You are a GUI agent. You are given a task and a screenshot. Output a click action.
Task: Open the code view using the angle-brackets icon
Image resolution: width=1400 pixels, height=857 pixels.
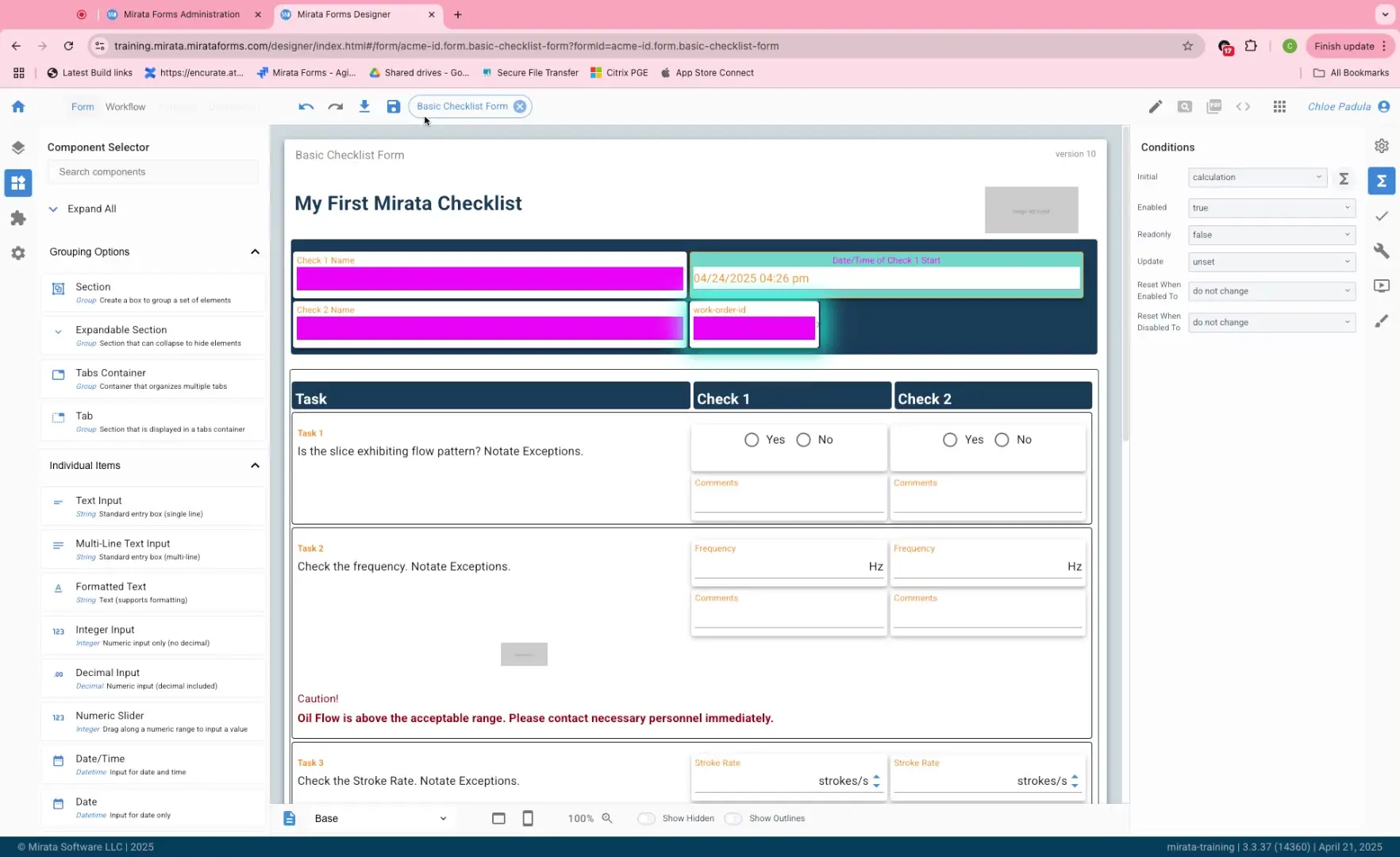1243,106
